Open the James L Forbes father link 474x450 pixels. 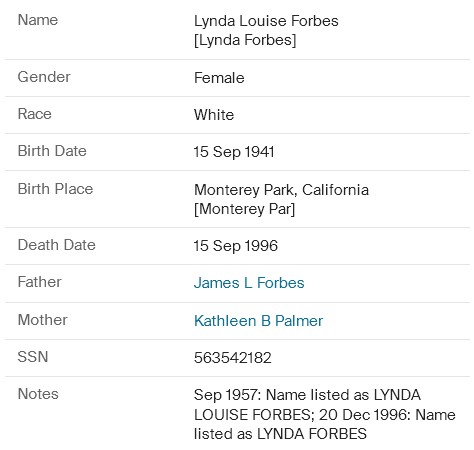tap(249, 283)
